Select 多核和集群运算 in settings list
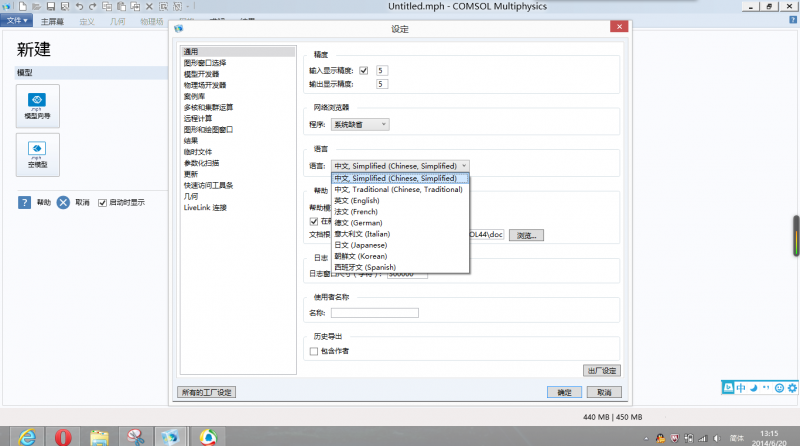 208,107
